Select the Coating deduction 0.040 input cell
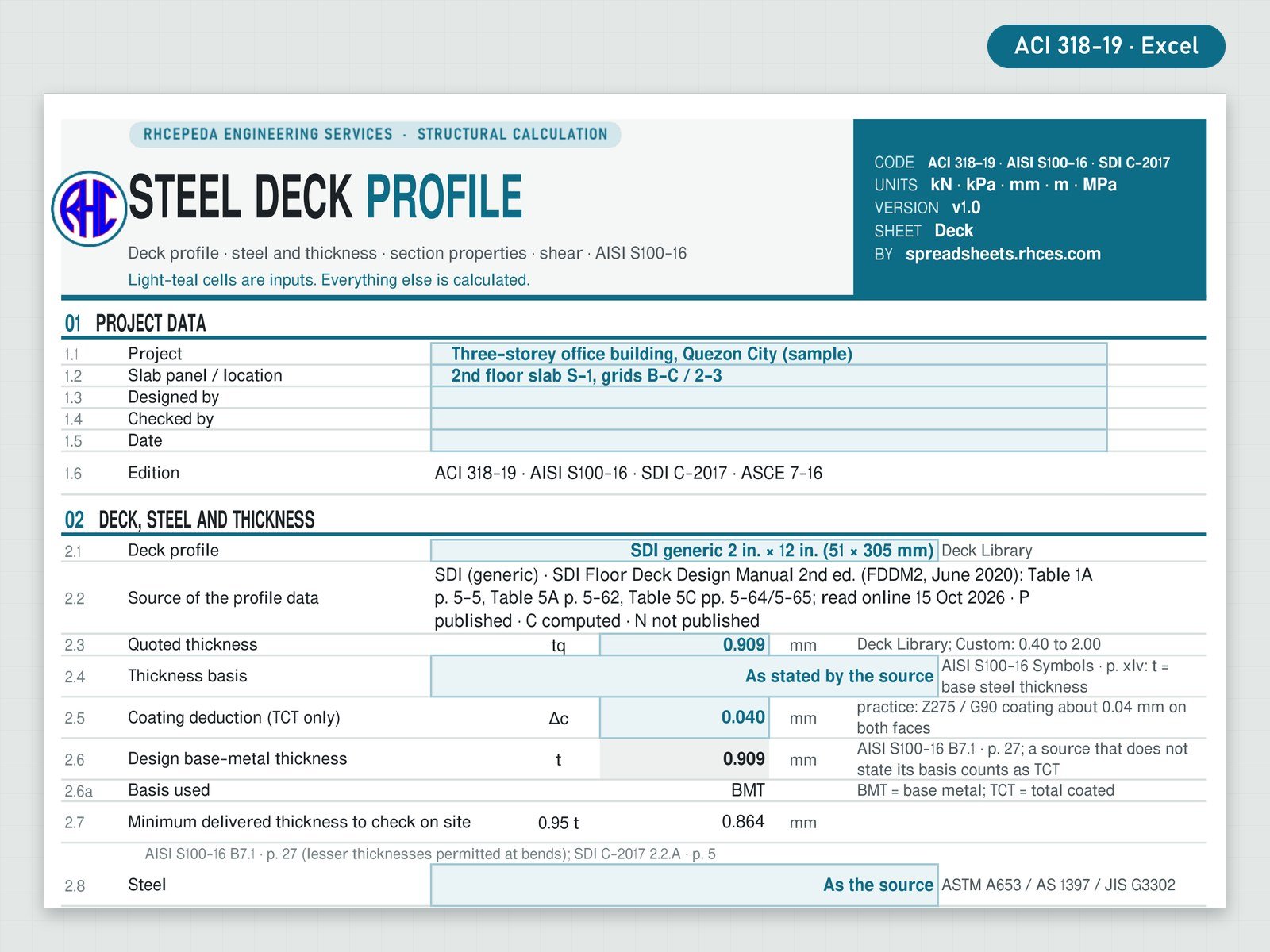 tap(684, 717)
